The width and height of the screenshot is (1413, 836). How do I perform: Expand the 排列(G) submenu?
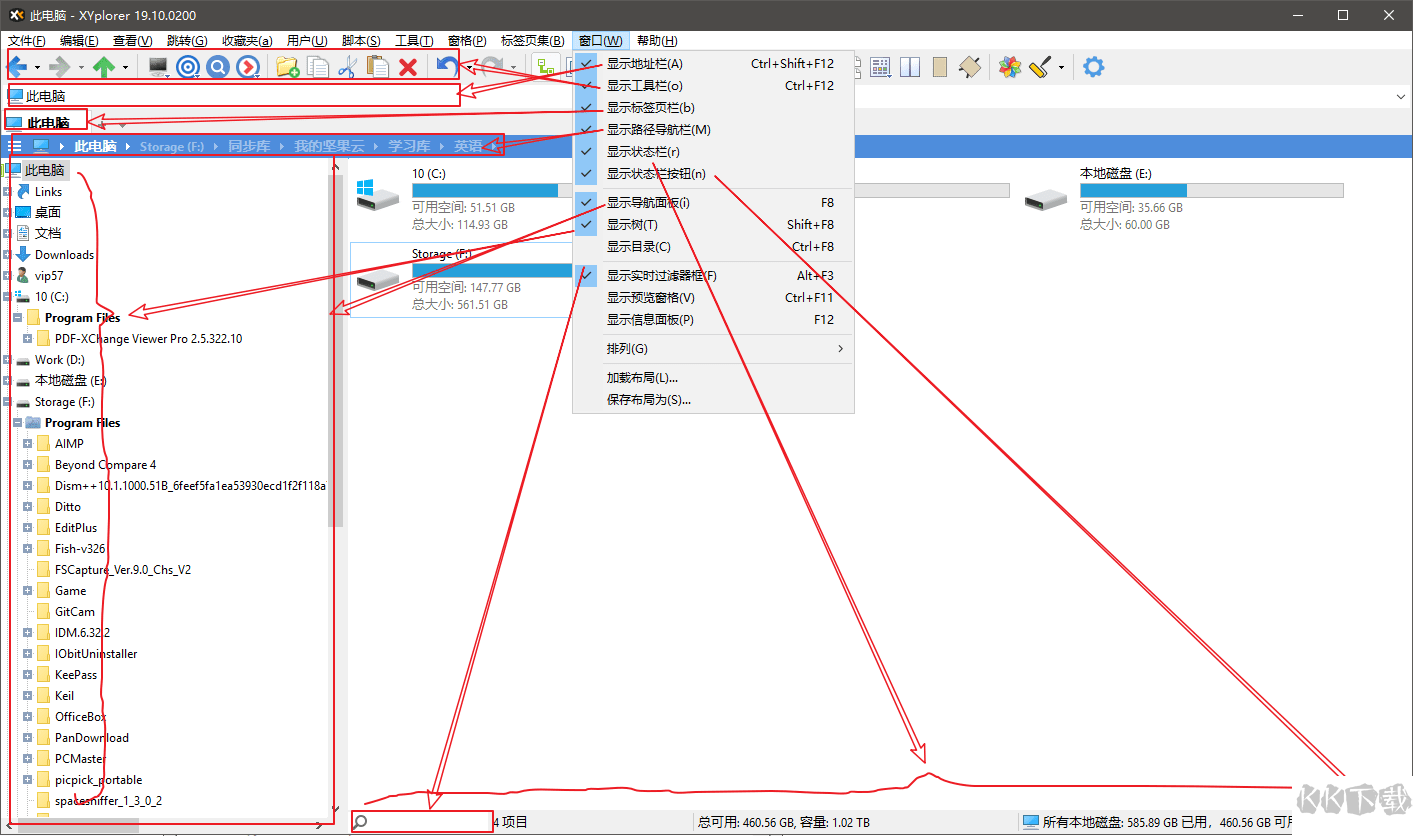[713, 349]
